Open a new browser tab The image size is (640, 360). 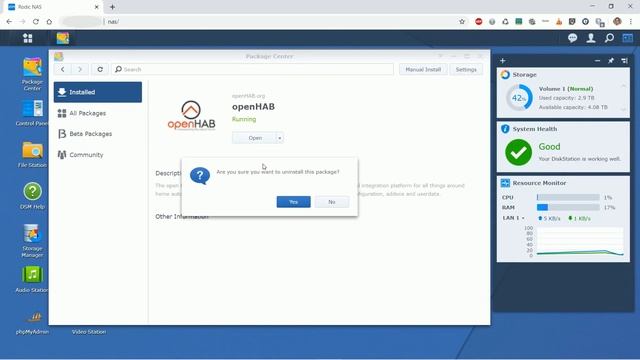pos(112,7)
